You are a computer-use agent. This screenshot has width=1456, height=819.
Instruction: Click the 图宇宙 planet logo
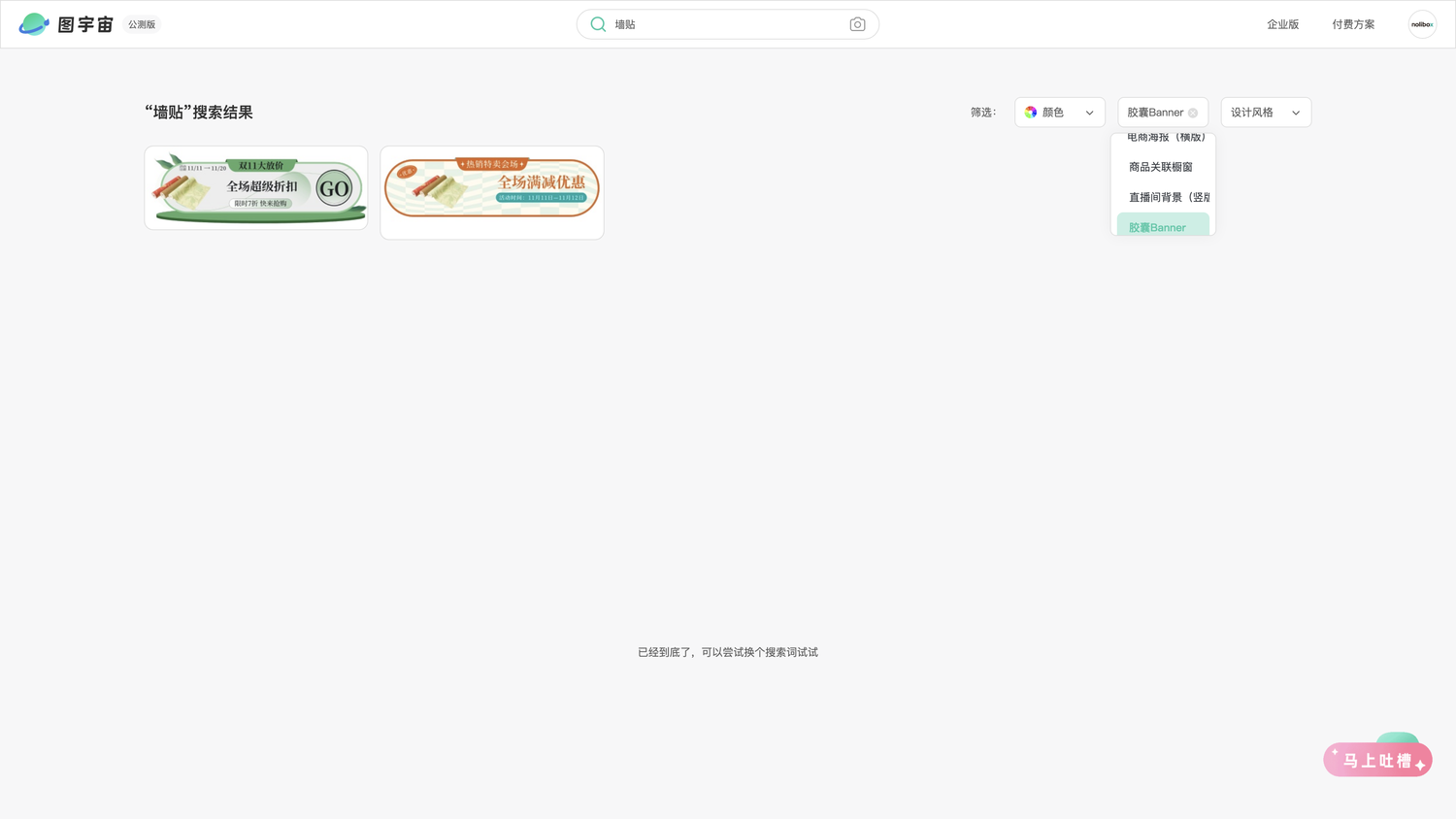pos(34,24)
